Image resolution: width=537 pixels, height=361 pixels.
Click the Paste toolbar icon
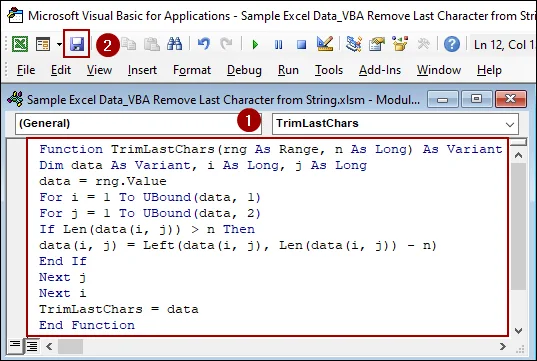click(x=151, y=44)
